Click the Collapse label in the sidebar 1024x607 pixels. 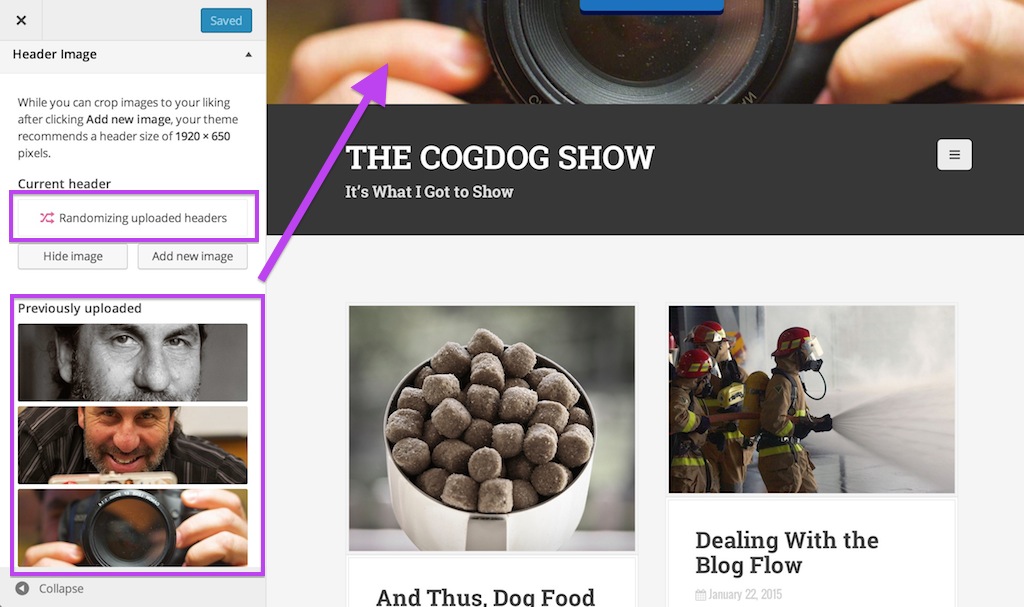[x=61, y=589]
